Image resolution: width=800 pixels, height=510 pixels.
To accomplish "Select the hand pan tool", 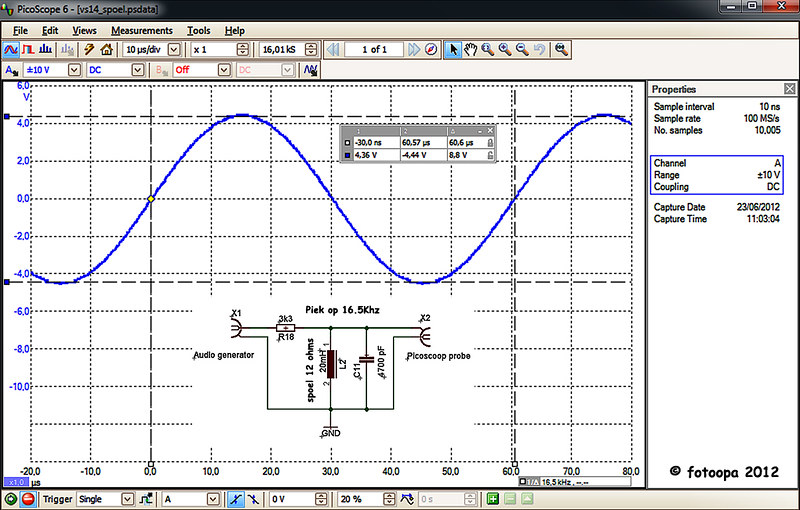I will (470, 49).
